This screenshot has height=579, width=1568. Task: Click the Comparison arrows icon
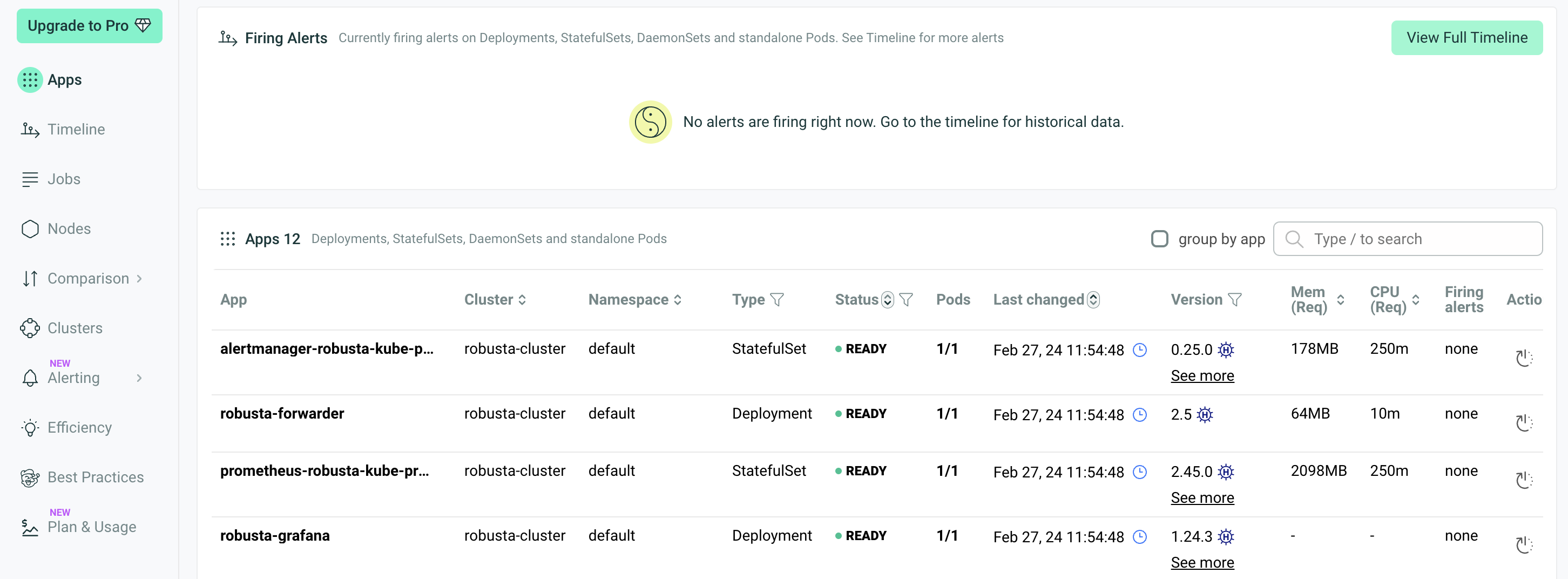click(x=30, y=279)
